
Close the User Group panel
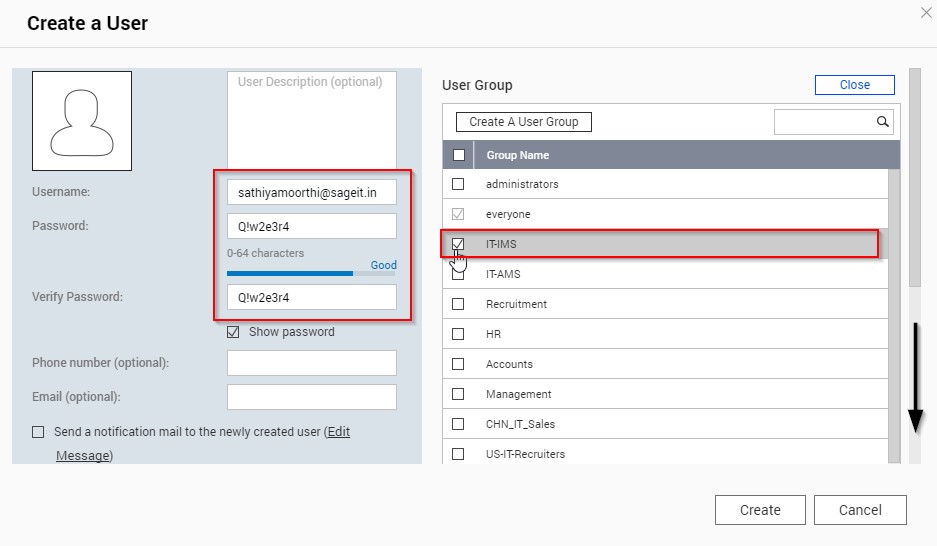[854, 85]
